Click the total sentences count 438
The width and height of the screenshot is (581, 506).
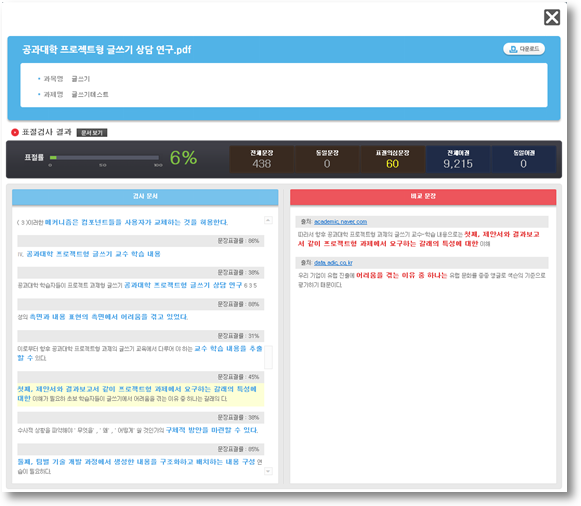[x=262, y=164]
